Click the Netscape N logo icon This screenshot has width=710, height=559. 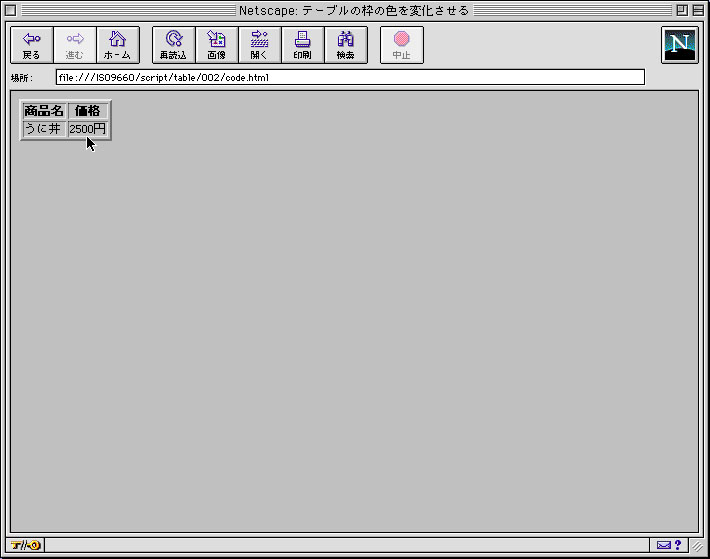click(679, 45)
